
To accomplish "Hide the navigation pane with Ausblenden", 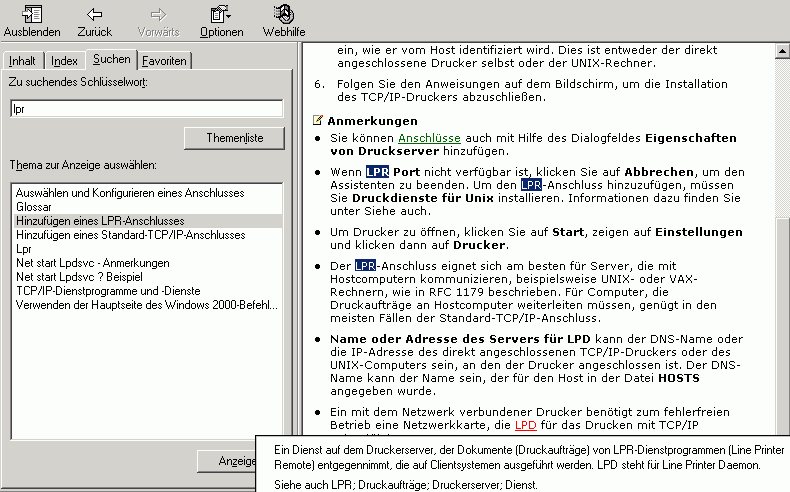I will [x=32, y=21].
